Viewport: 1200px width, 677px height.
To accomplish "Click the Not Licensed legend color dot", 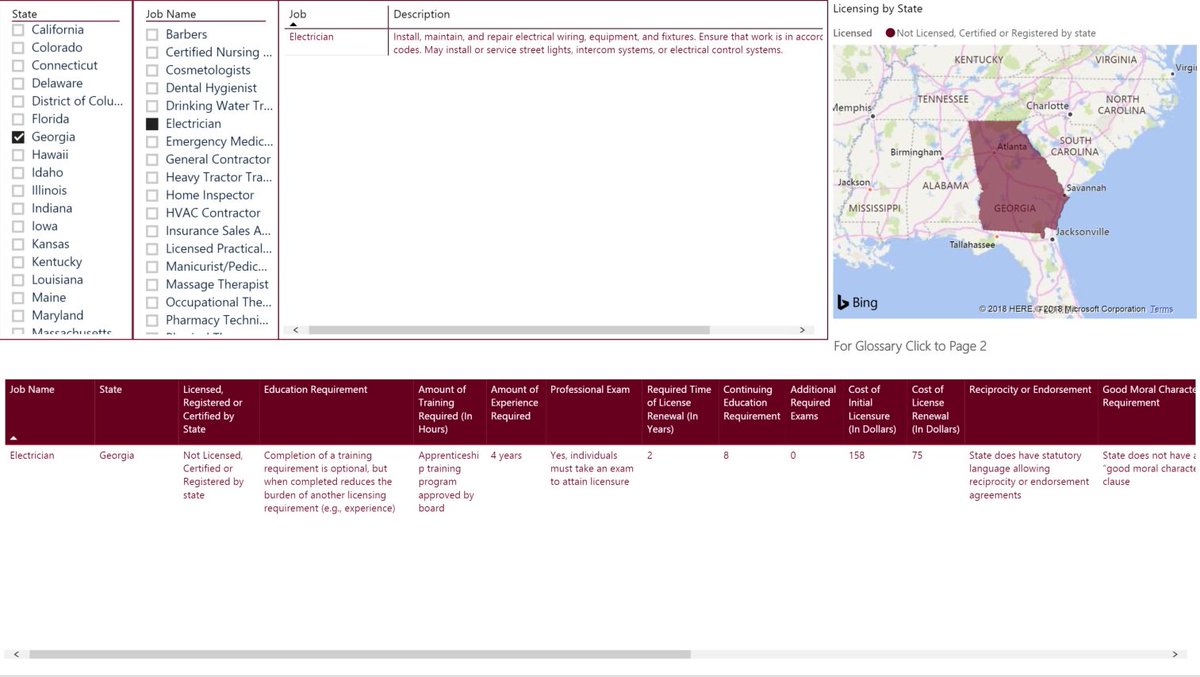I will tap(890, 33).
